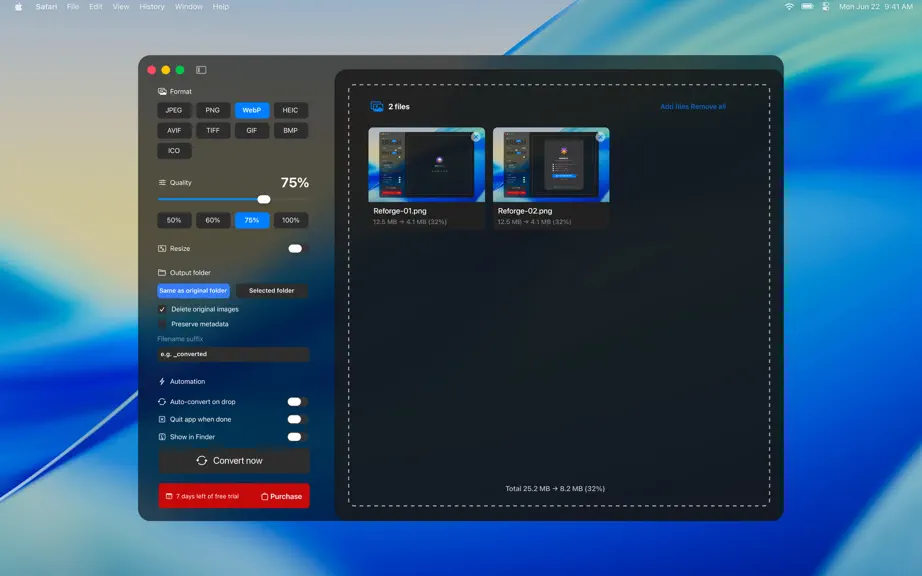Image resolution: width=922 pixels, height=576 pixels.
Task: Click the Convert now button
Action: click(x=233, y=461)
